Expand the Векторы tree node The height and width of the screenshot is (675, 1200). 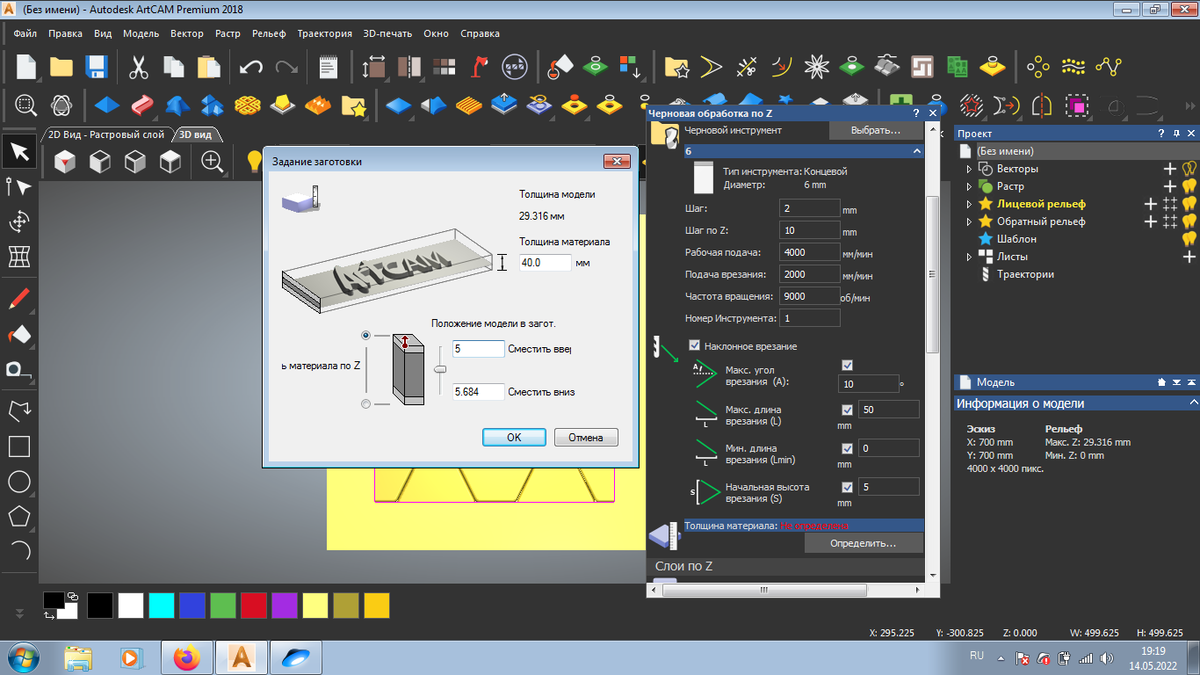(x=968, y=169)
